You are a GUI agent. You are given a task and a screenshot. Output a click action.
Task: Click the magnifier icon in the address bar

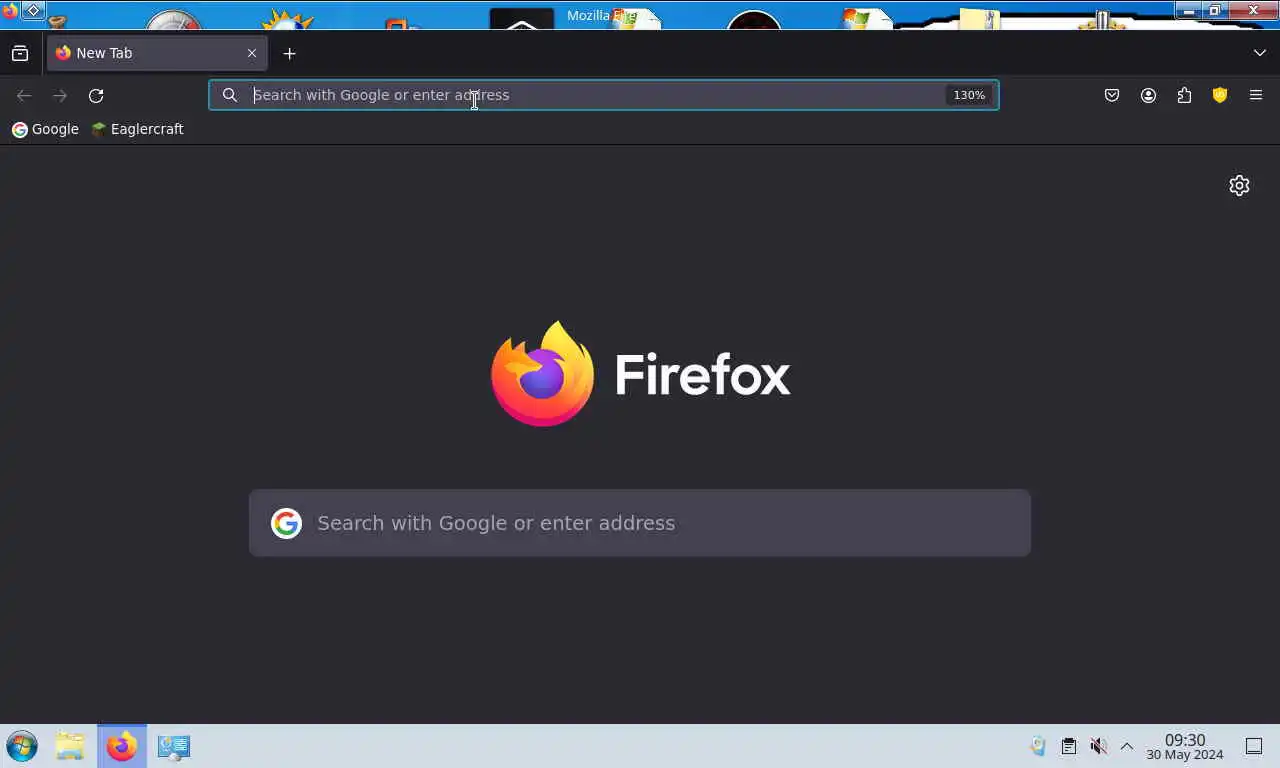(x=230, y=95)
